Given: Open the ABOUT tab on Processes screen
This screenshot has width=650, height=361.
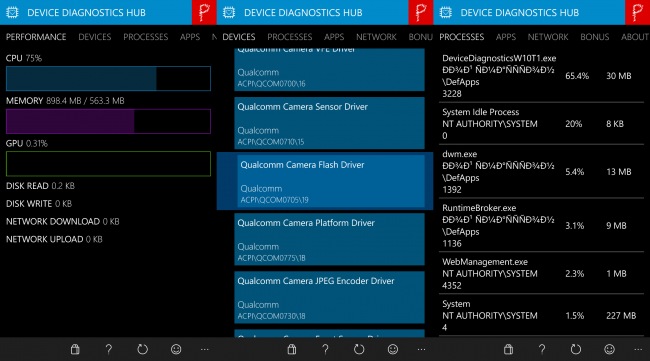Looking at the screenshot, I should pyautogui.click(x=635, y=37).
